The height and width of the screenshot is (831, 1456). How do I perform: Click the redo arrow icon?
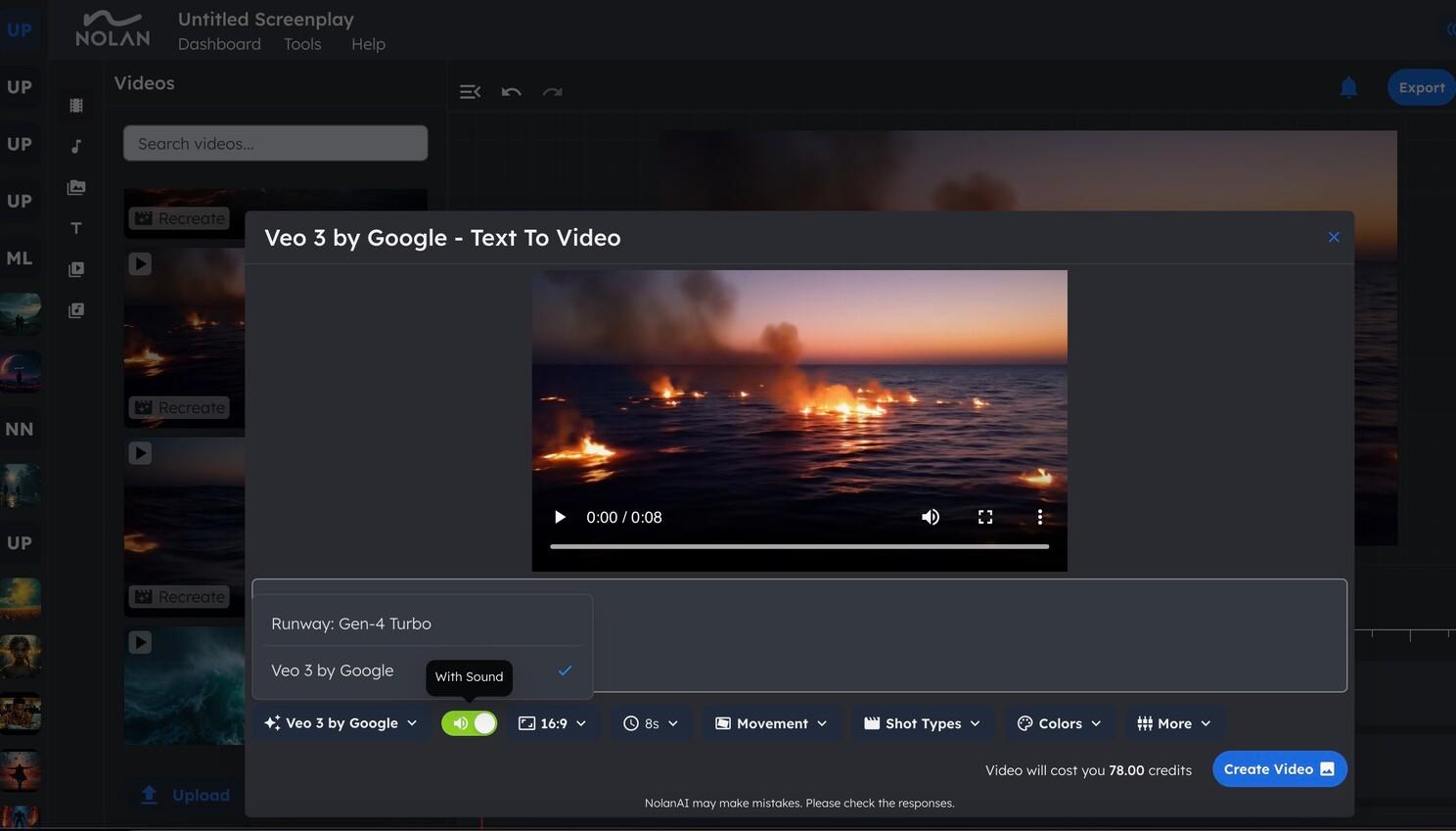[553, 92]
